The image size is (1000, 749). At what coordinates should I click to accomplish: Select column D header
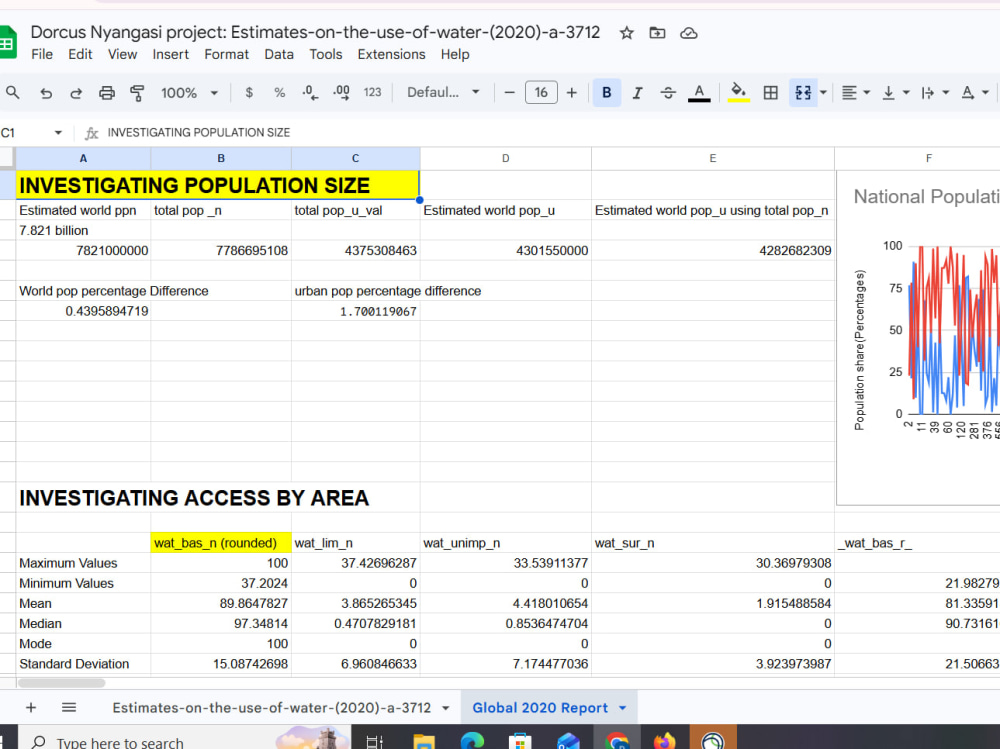506,158
